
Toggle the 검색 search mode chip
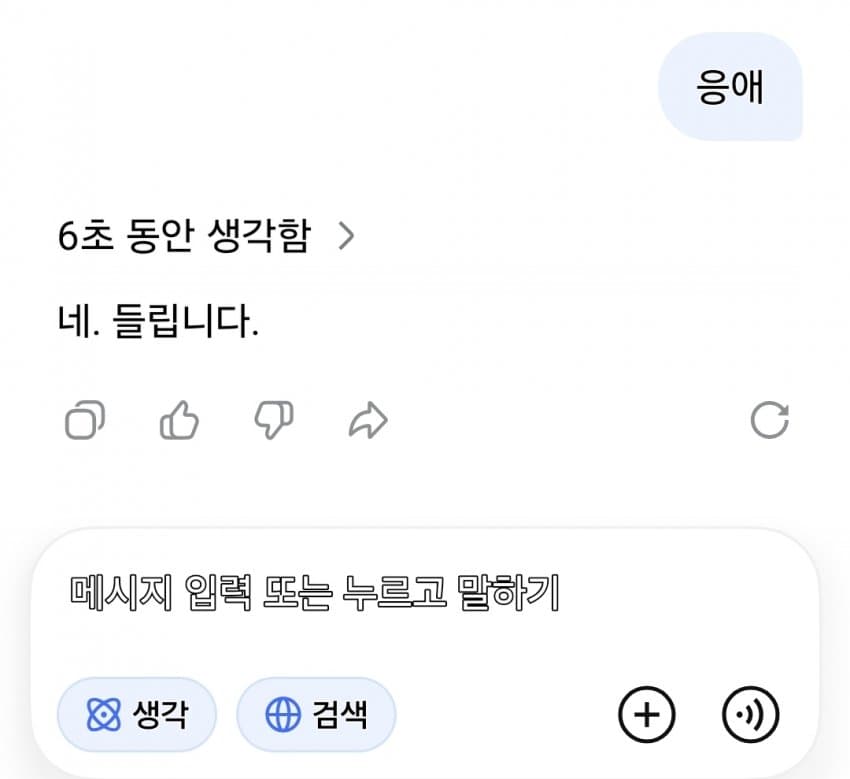[316, 715]
